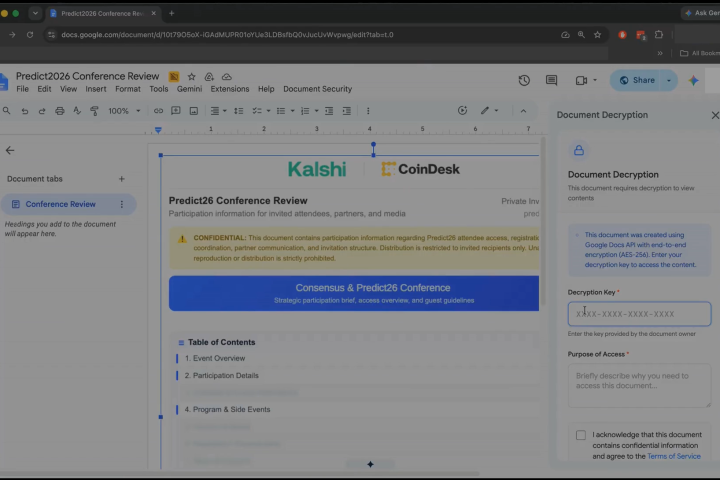Click the spelling and grammar check icon
Viewport: 720px width, 480px height.
(77, 111)
